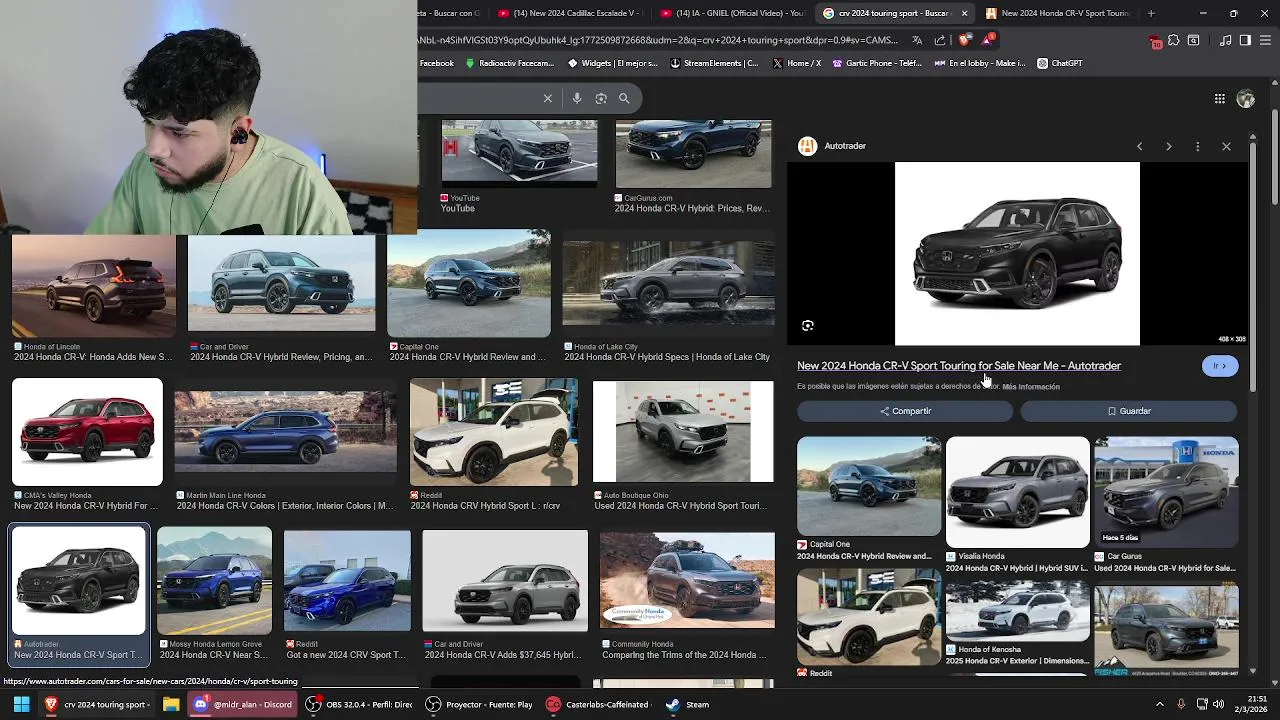Open Radioactiv Facecam bookmark
Viewport: 1280px width, 720px height.
click(x=509, y=63)
